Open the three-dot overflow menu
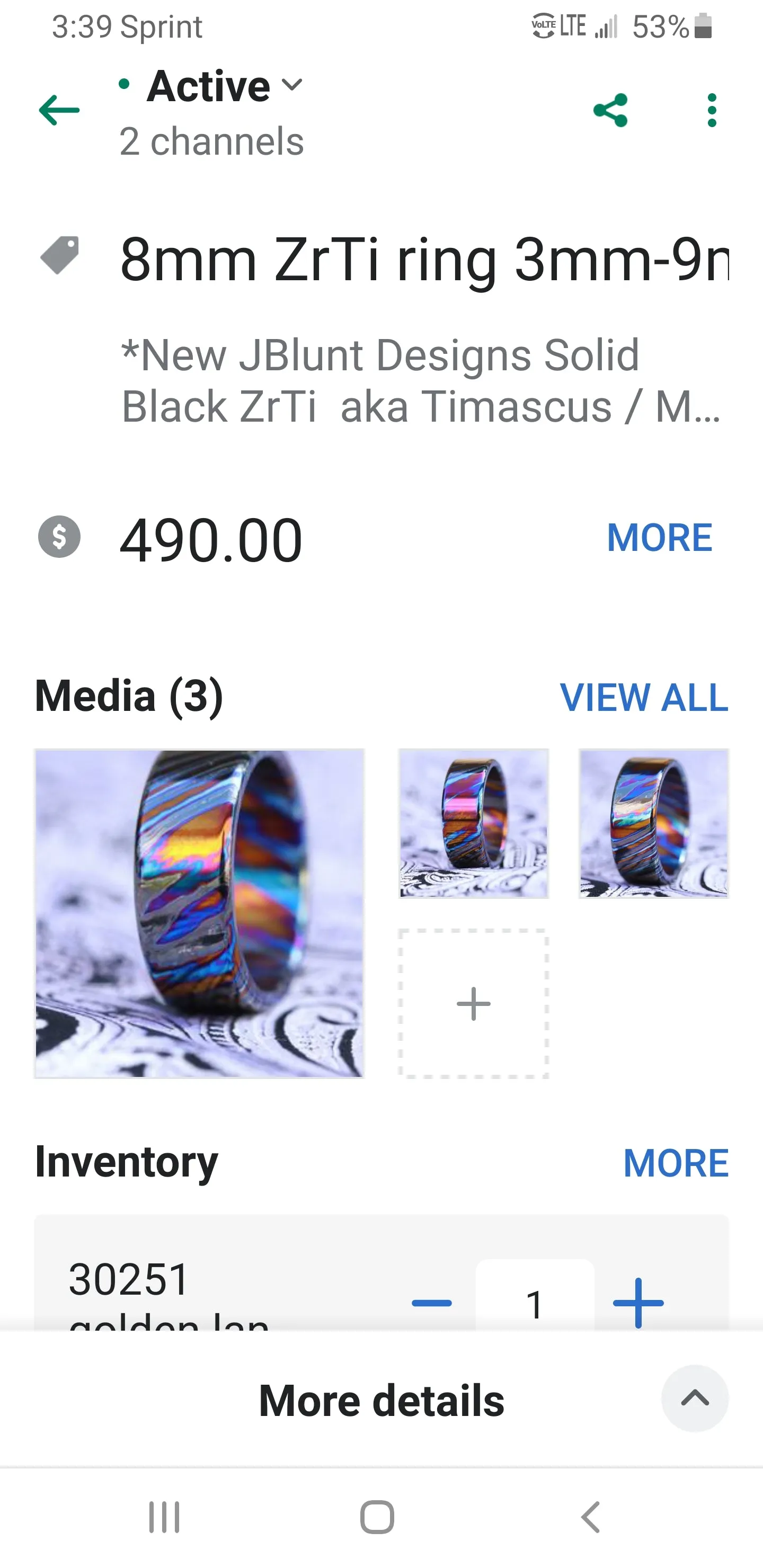Image resolution: width=763 pixels, height=1568 pixels. click(712, 110)
